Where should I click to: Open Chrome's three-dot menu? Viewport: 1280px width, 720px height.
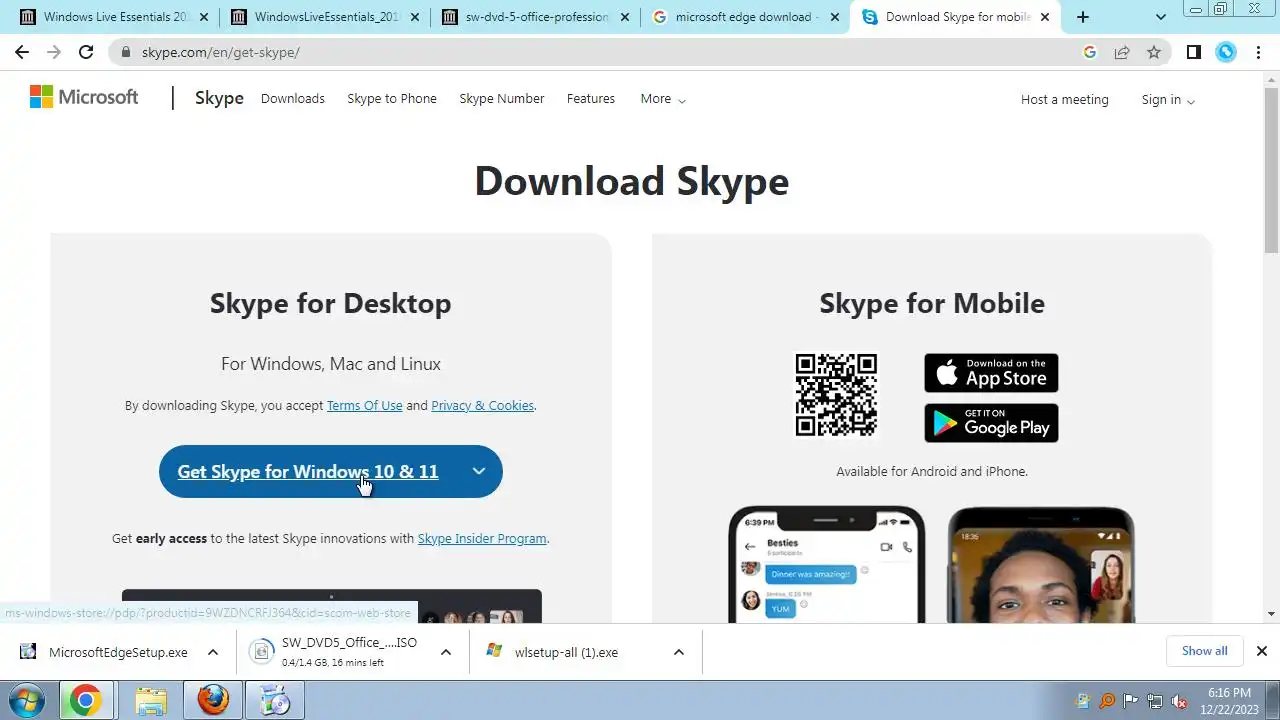click(1258, 52)
